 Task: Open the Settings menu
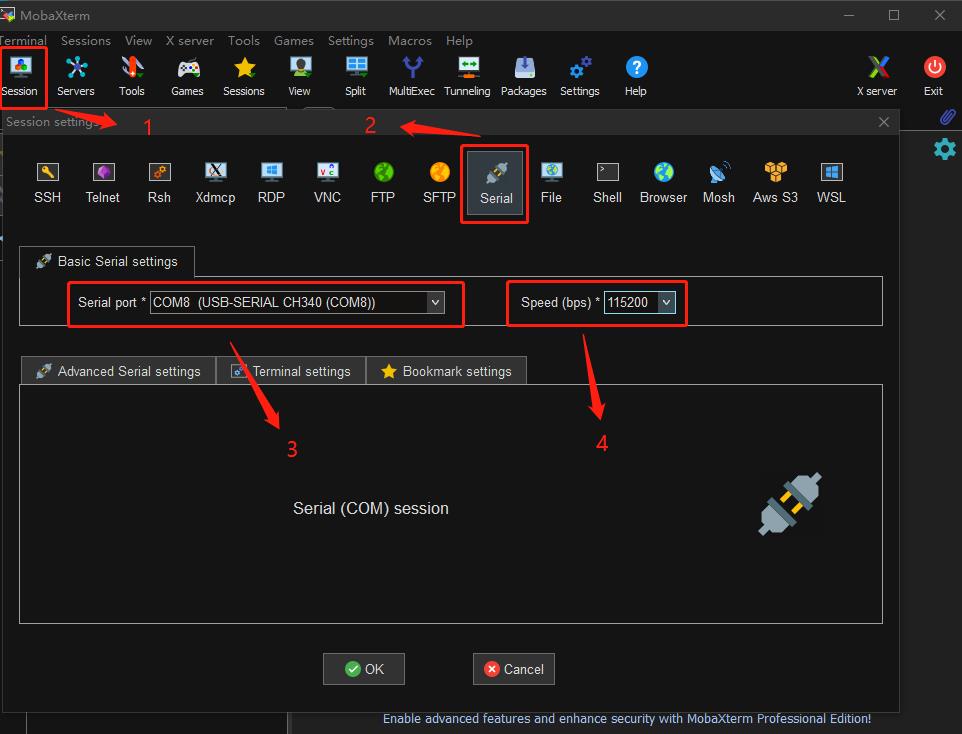pyautogui.click(x=350, y=41)
